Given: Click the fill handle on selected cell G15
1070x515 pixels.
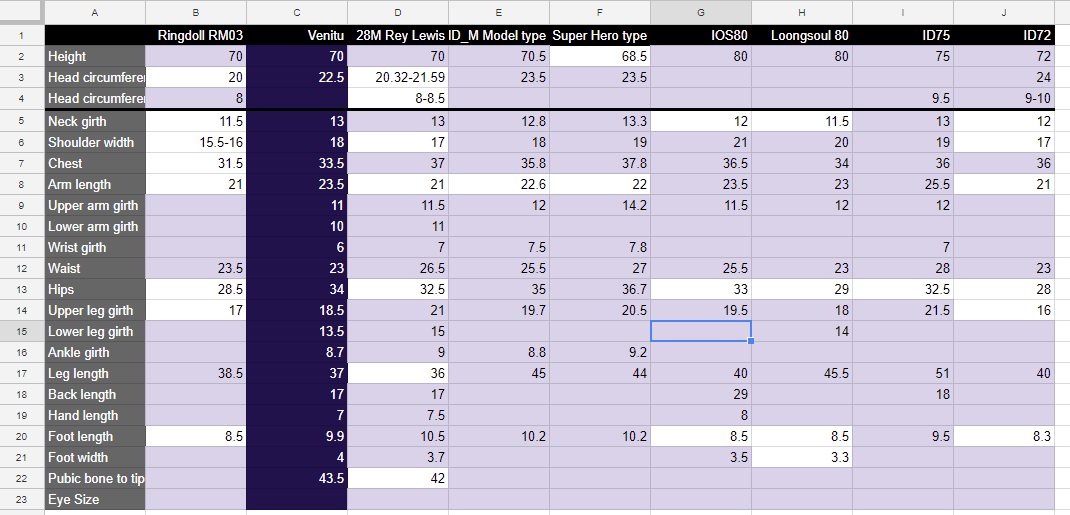Looking at the screenshot, I should [751, 340].
